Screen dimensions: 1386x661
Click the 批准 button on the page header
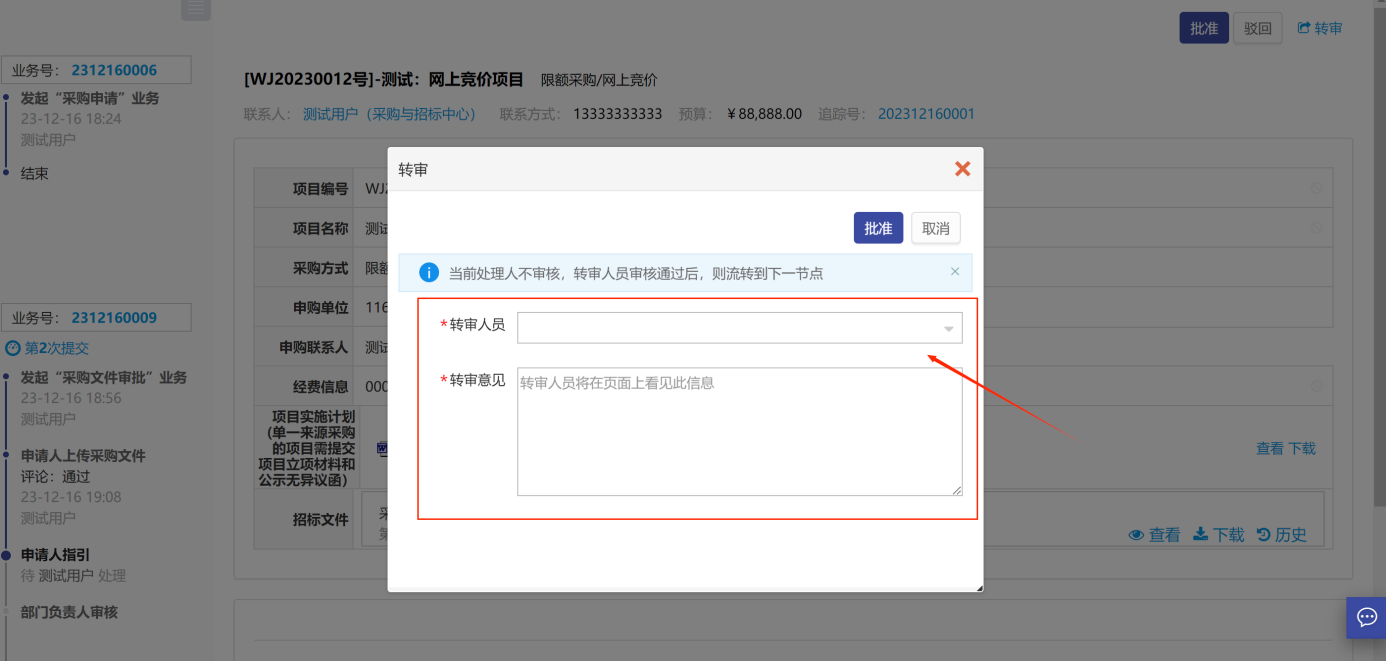coord(1204,28)
